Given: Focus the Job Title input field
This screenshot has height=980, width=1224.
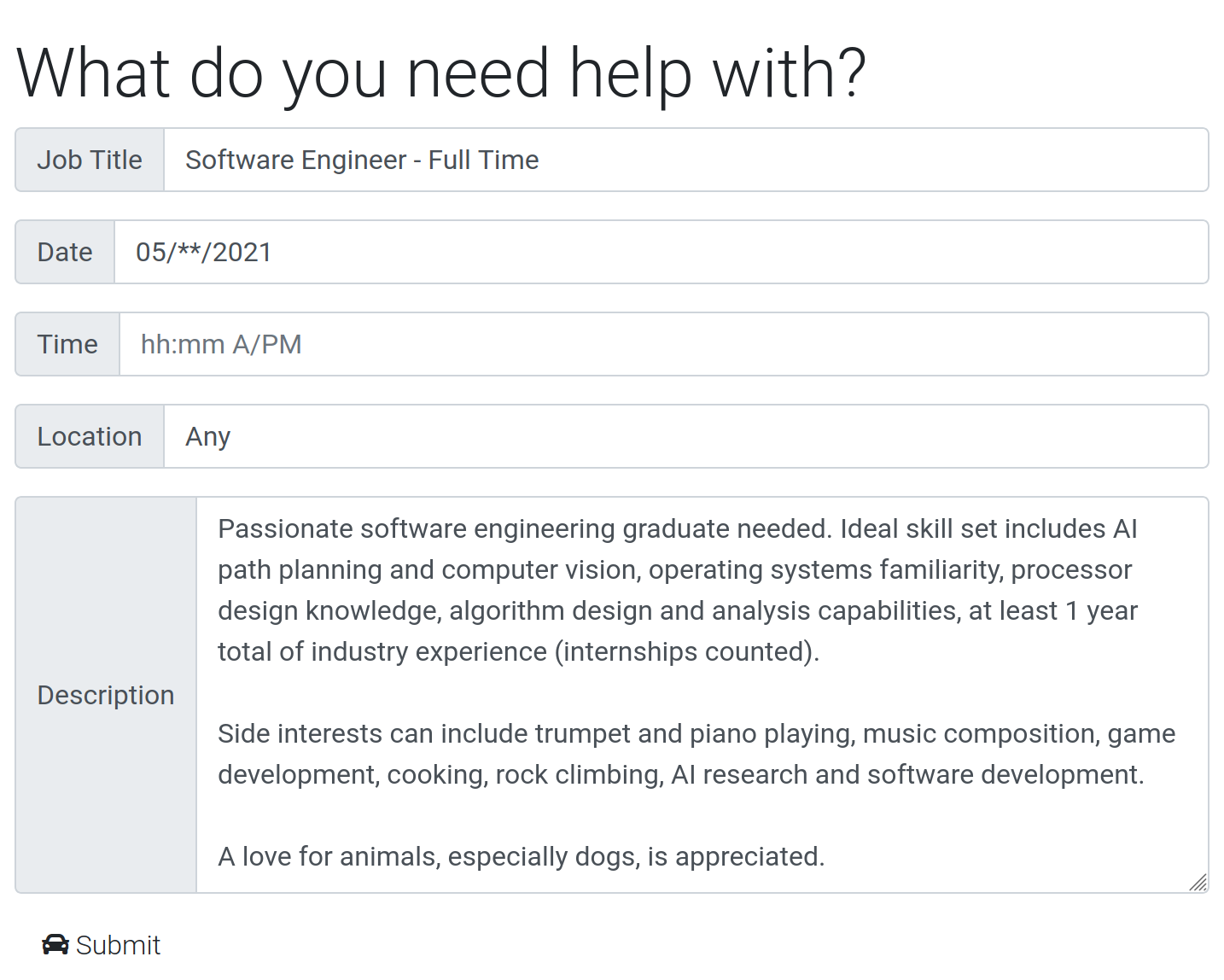Looking at the screenshot, I should point(685,160).
